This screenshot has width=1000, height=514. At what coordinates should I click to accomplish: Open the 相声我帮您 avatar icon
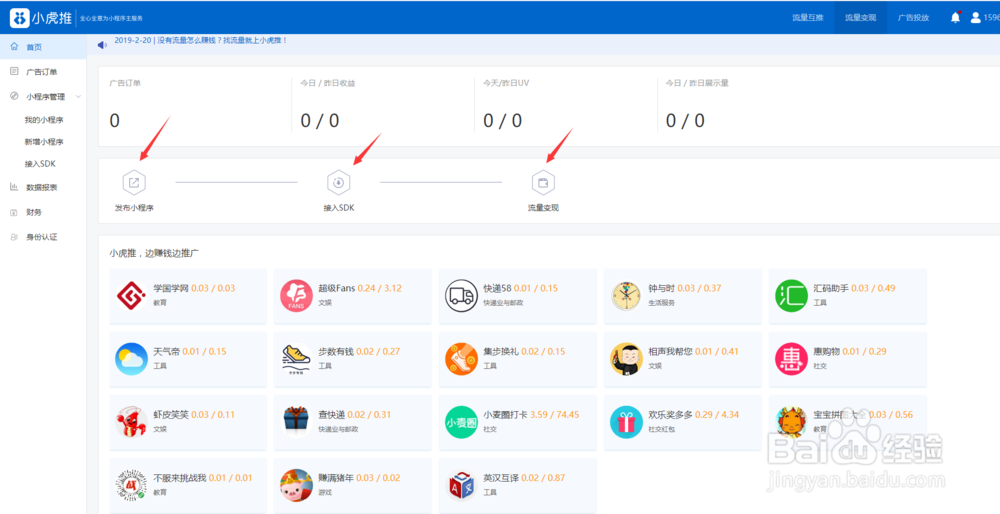[x=626, y=359]
